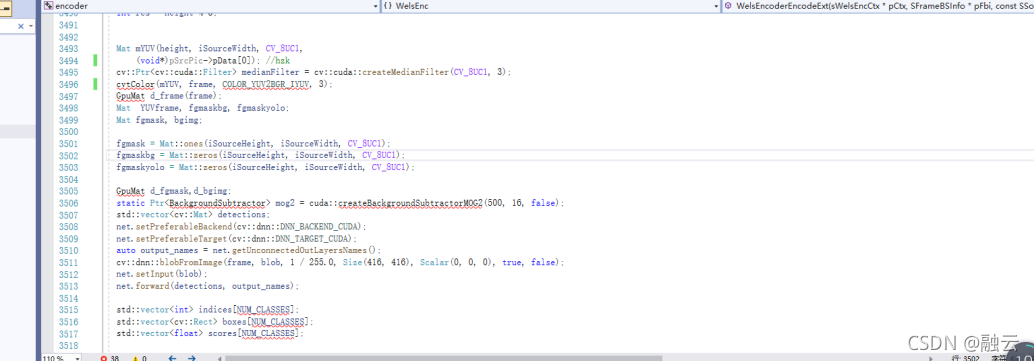The image size is (1034, 361).
Task: Click 'fgmaskbg = Mat::zeros' line
Action: [x=260, y=156]
